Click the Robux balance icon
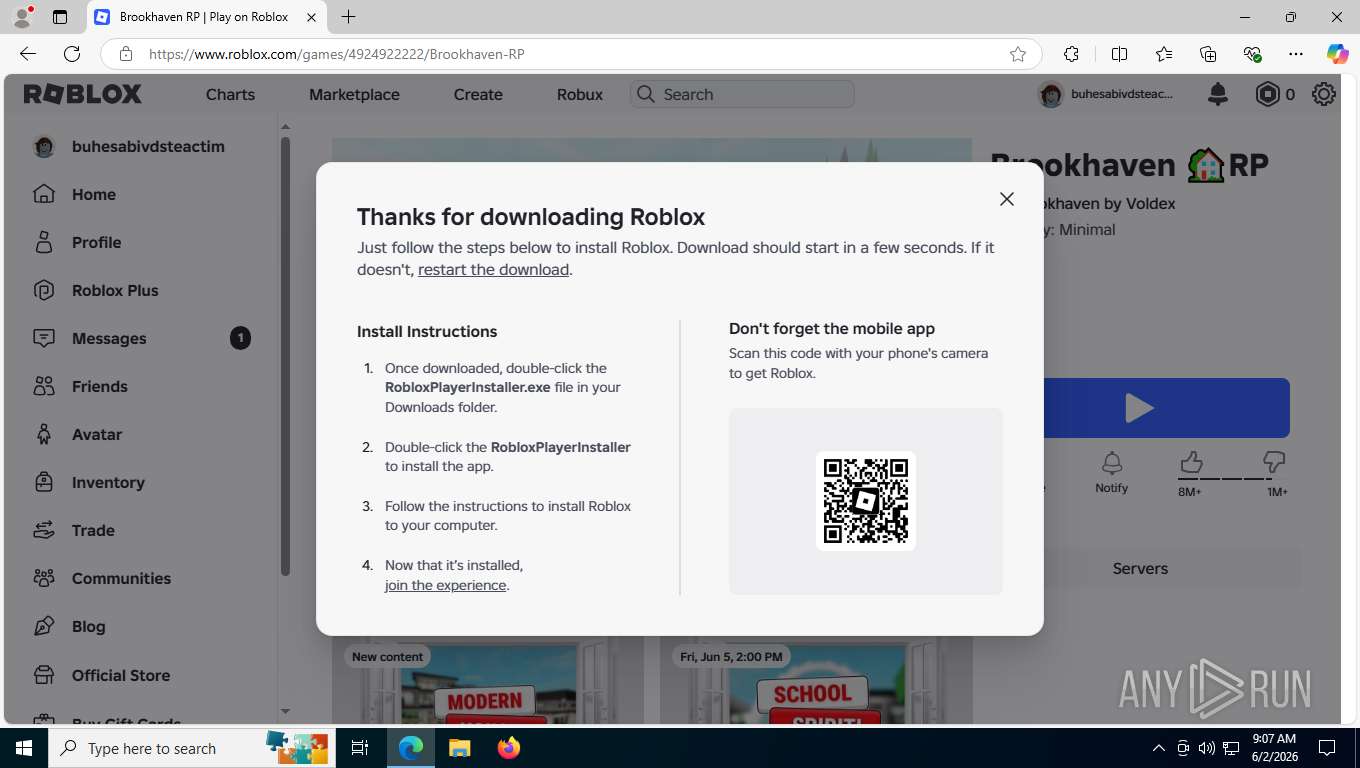The width and height of the screenshot is (1360, 768). [x=1268, y=94]
